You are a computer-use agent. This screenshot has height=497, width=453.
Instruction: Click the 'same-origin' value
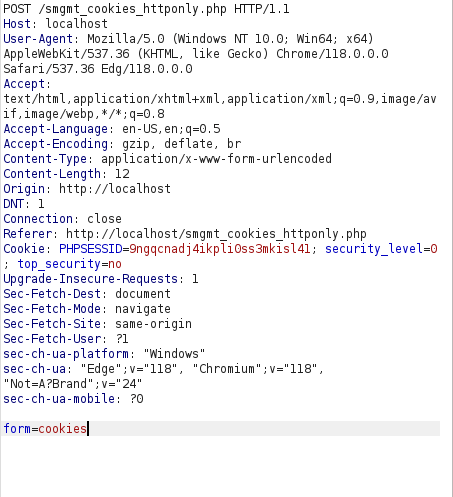click(x=153, y=324)
